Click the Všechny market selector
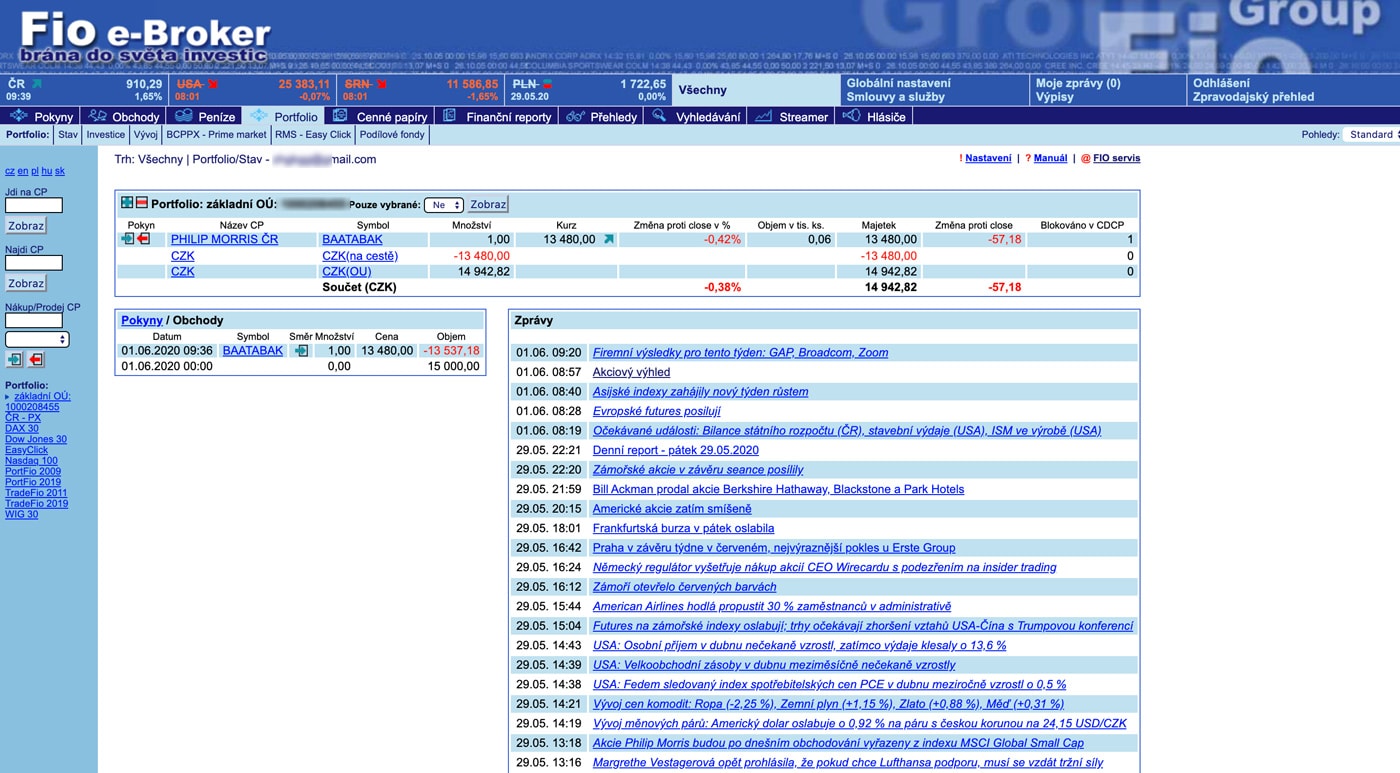The width and height of the screenshot is (1400, 773). tap(756, 90)
